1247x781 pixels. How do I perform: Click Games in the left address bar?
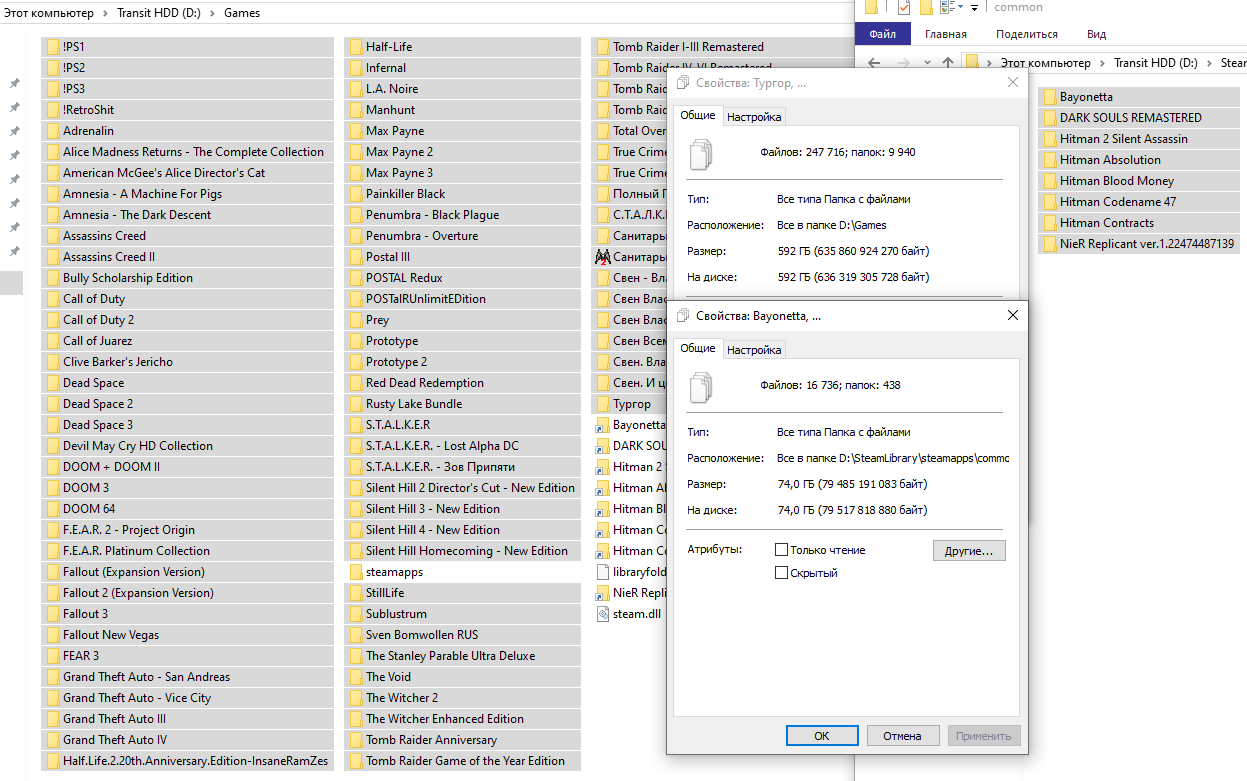point(241,13)
